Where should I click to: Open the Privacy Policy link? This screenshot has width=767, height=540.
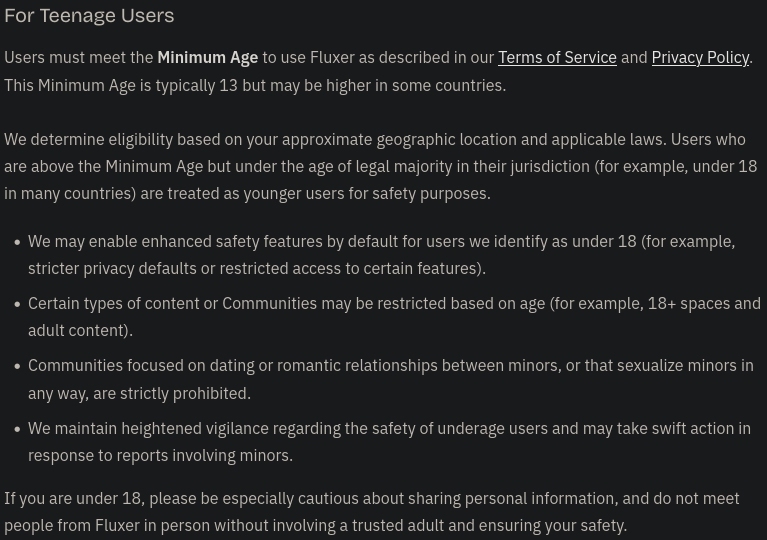700,58
